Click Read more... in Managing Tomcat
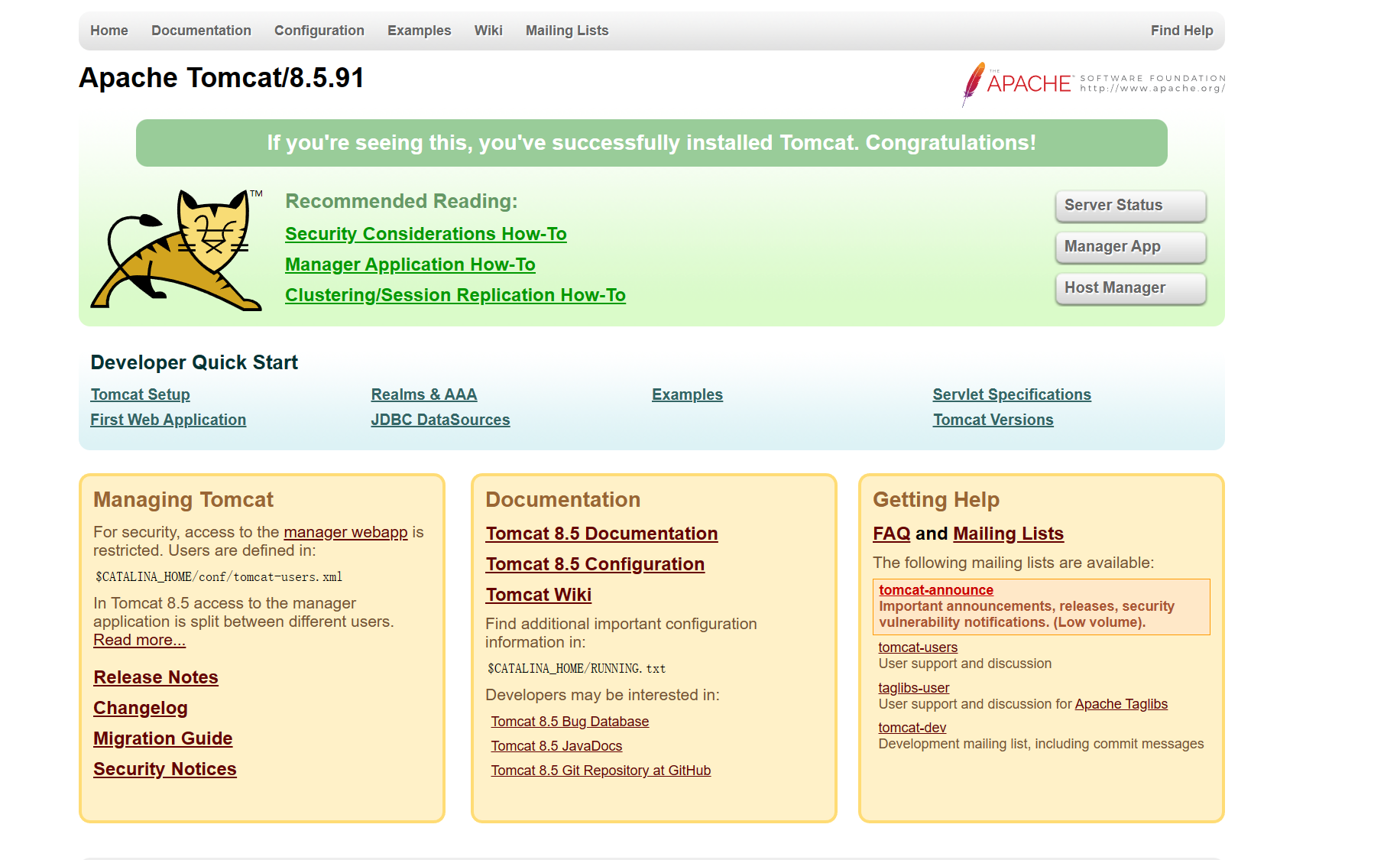Screen dimensions: 1400x860 pos(139,640)
